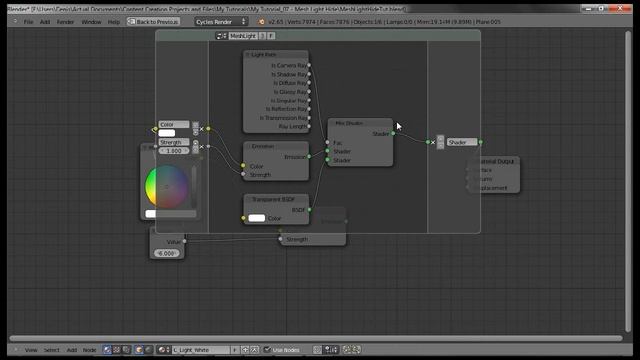Open the Cycles Render engine dropdown
Screen dimensions: 640x360
click(221, 22)
